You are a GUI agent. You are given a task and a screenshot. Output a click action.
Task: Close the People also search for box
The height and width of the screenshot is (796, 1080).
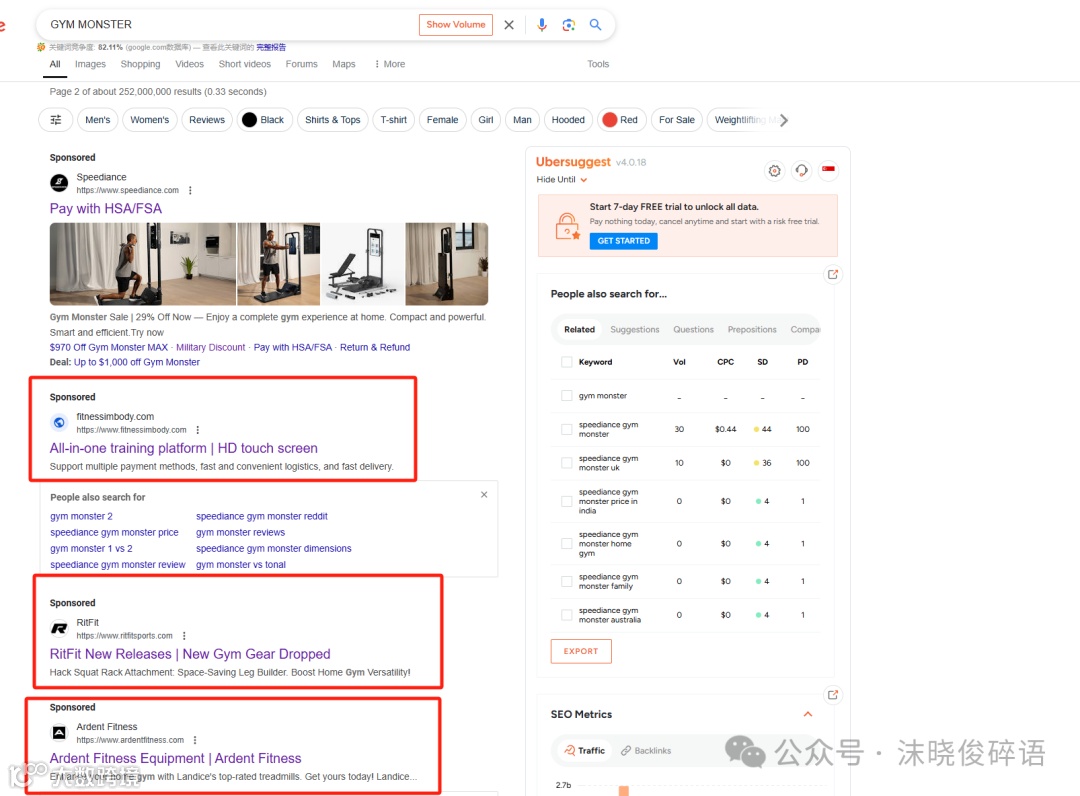pyautogui.click(x=484, y=495)
